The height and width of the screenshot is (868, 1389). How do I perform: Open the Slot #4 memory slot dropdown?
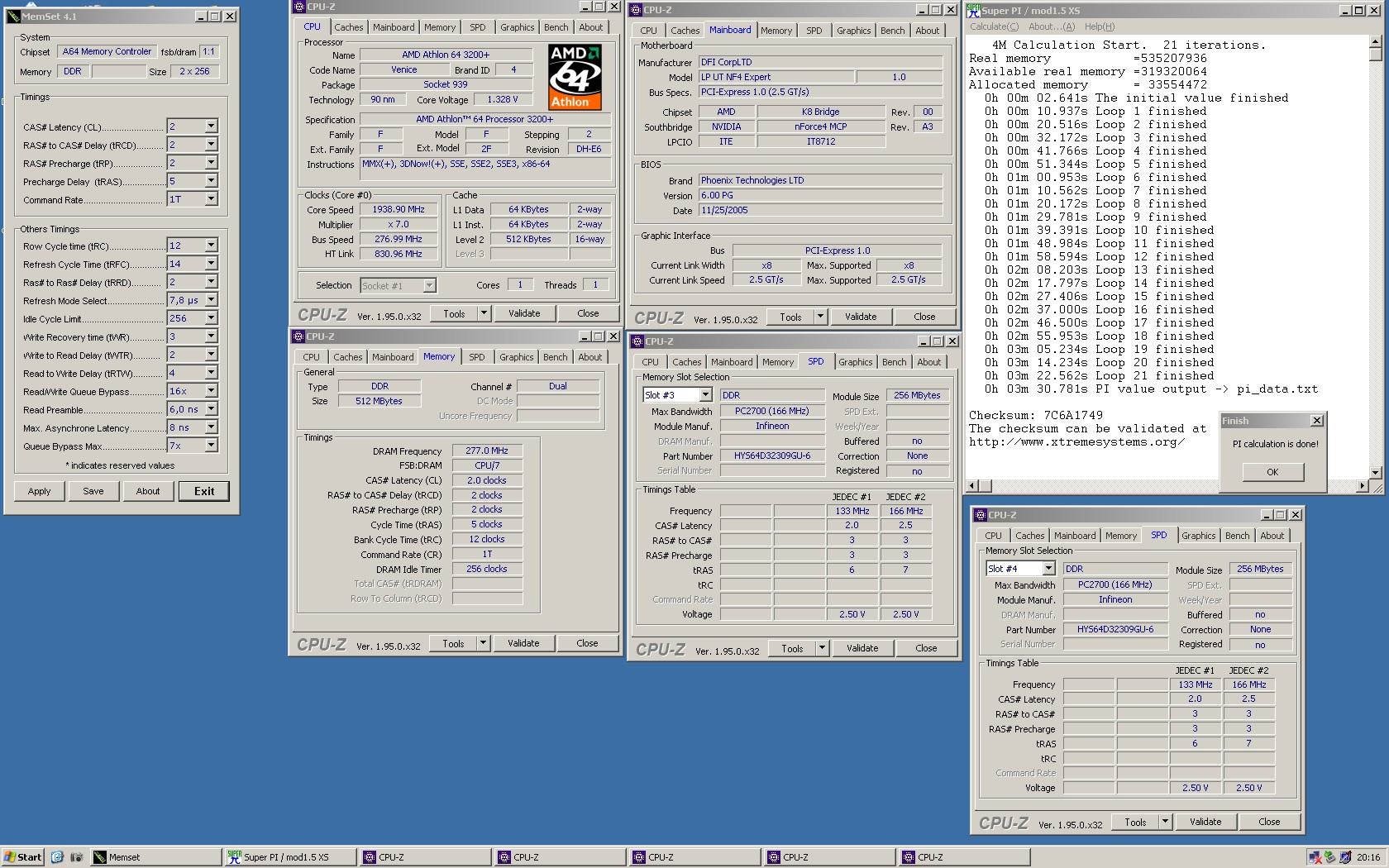pyautogui.click(x=1048, y=569)
